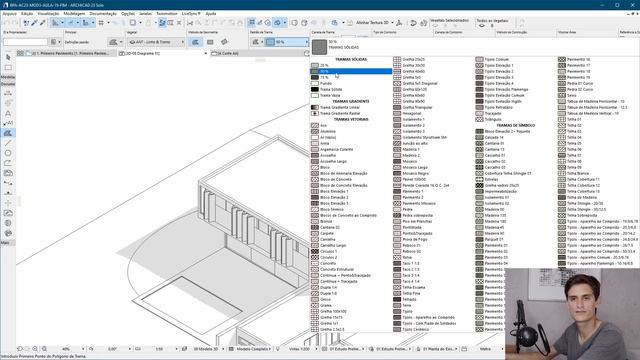Switch to the '1. Primeiro Pavimento' tab
Image resolution: width=640 pixels, height=360 pixels.
tap(70, 53)
